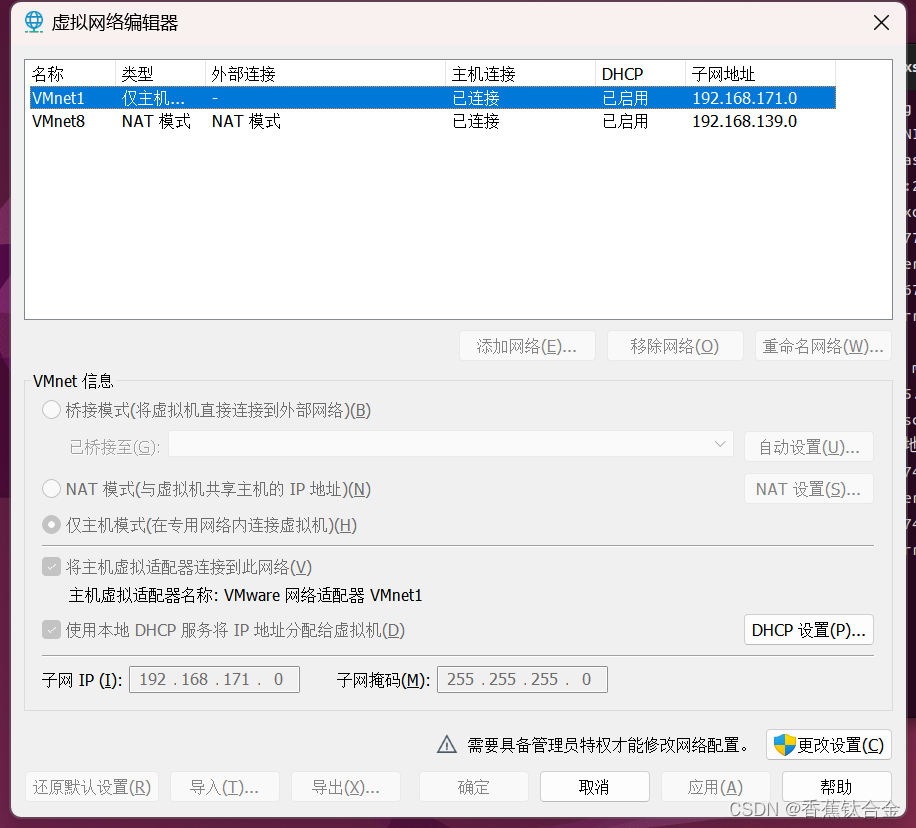
Task: Select the 仅主机模式 radio button
Action: pos(51,525)
